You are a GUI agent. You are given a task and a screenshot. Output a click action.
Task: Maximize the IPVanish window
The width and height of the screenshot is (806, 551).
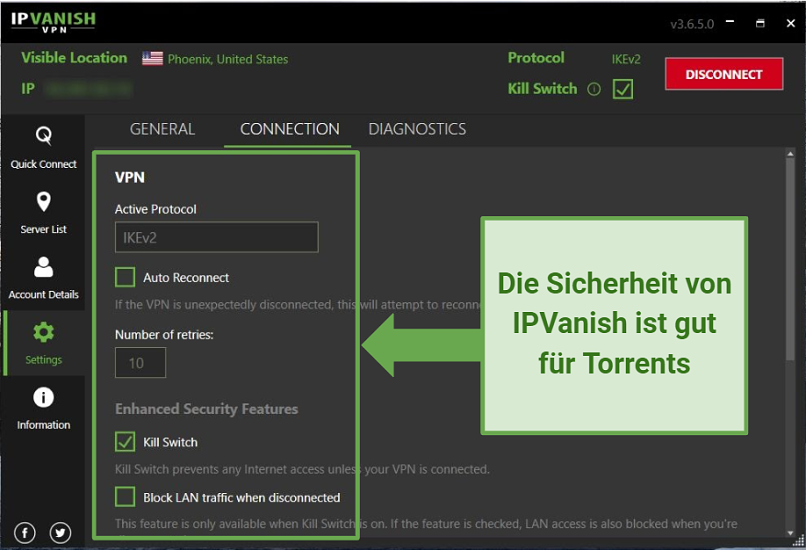(x=760, y=23)
